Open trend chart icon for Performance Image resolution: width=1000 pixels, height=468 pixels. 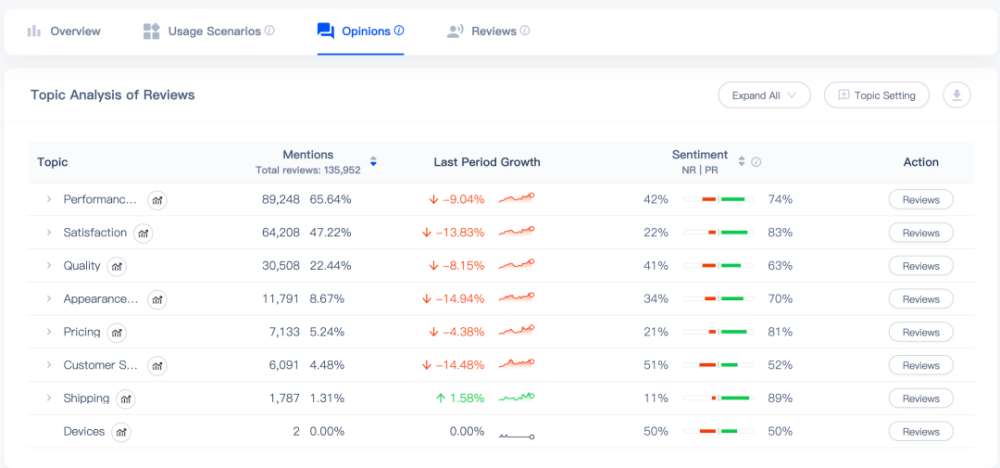pos(157,200)
